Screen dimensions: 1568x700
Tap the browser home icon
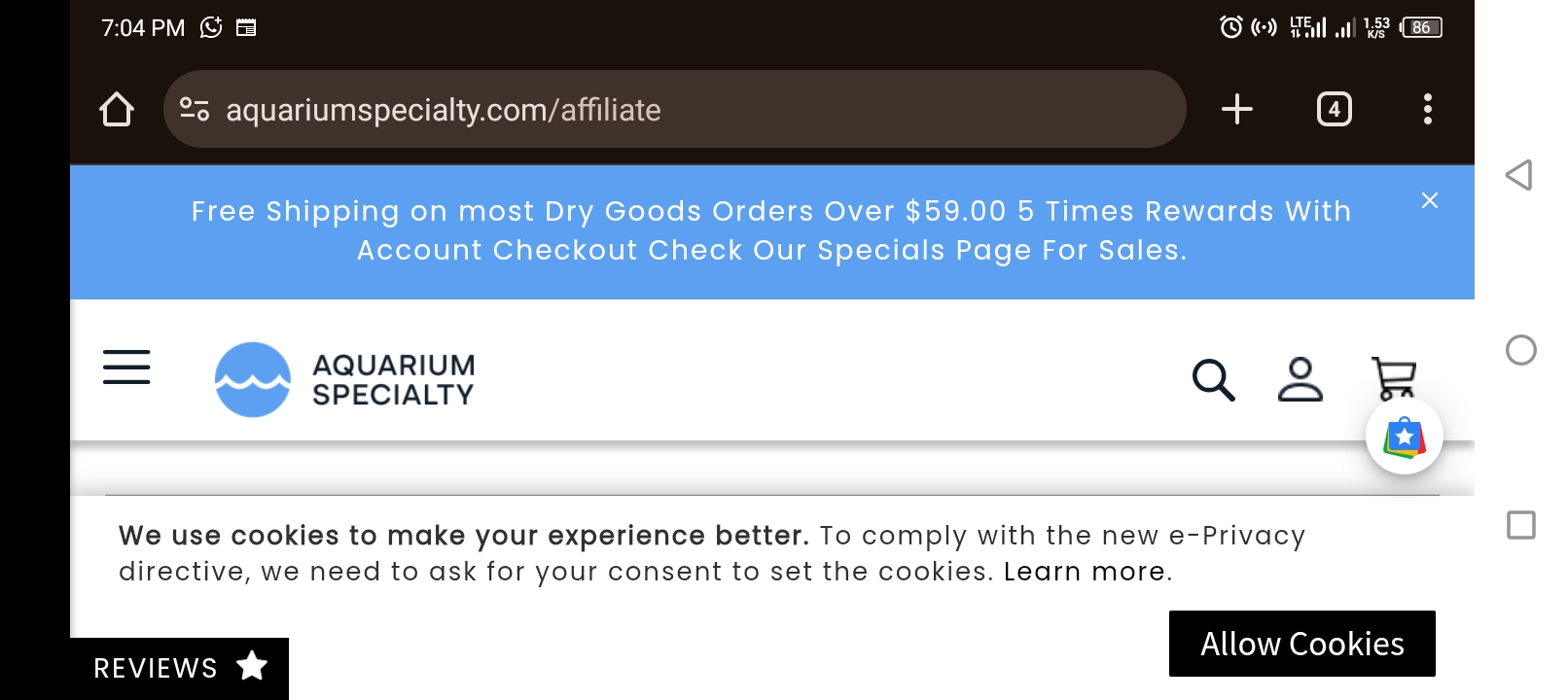(x=117, y=109)
